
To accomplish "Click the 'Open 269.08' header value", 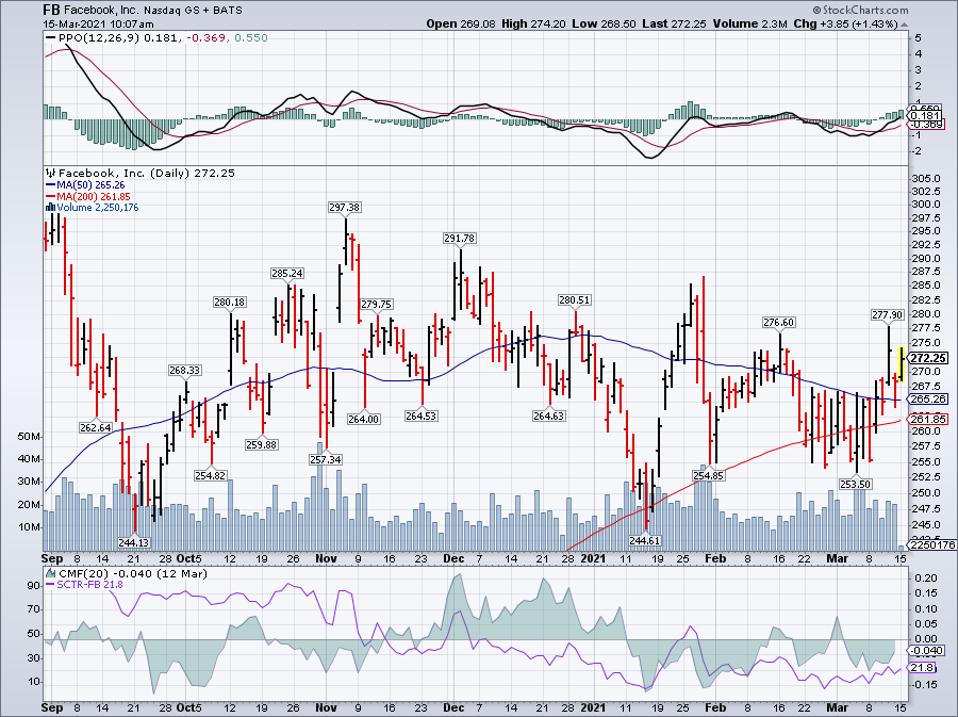I will 460,24.
